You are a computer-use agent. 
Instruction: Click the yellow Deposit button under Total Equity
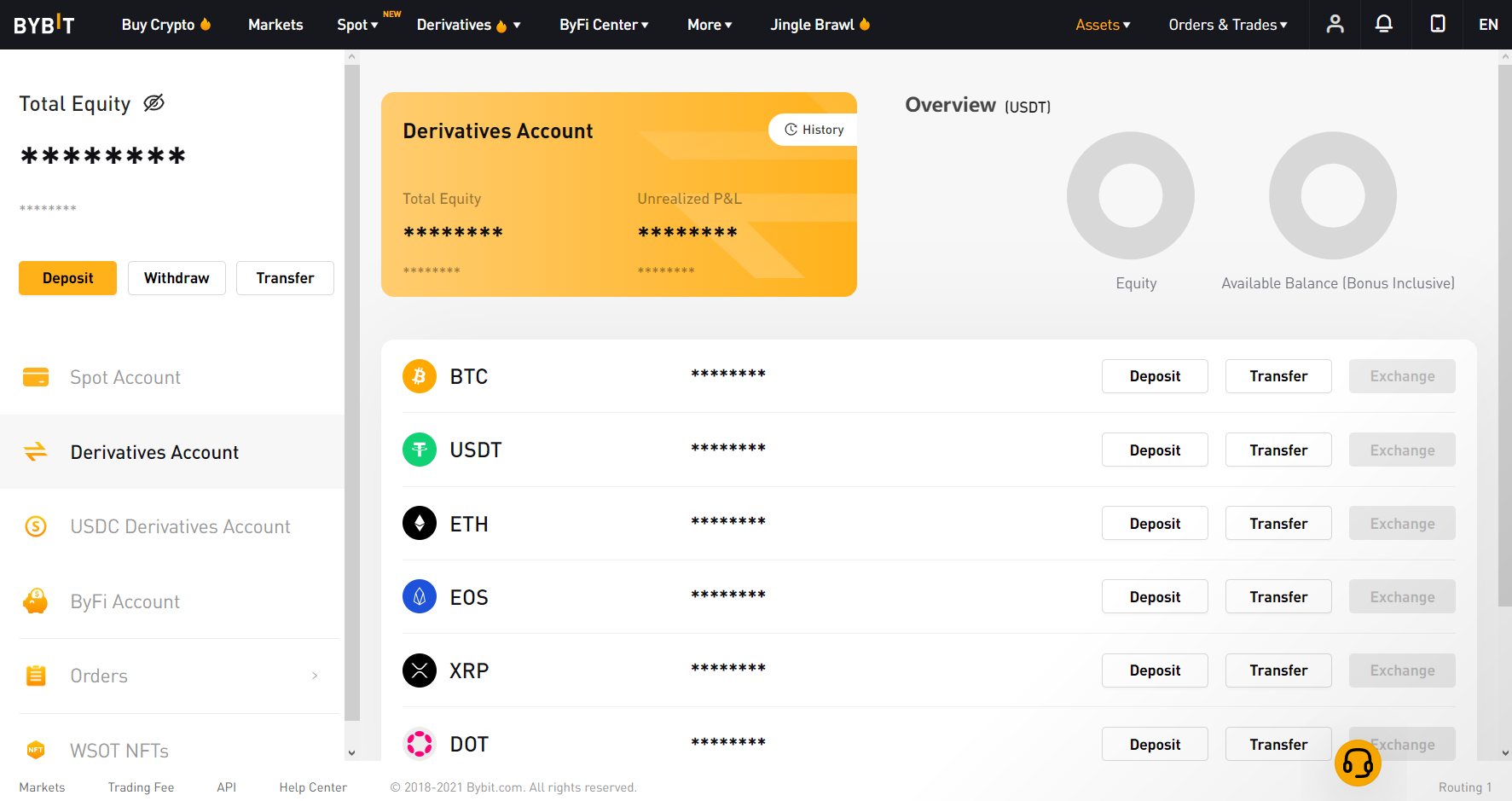67,278
